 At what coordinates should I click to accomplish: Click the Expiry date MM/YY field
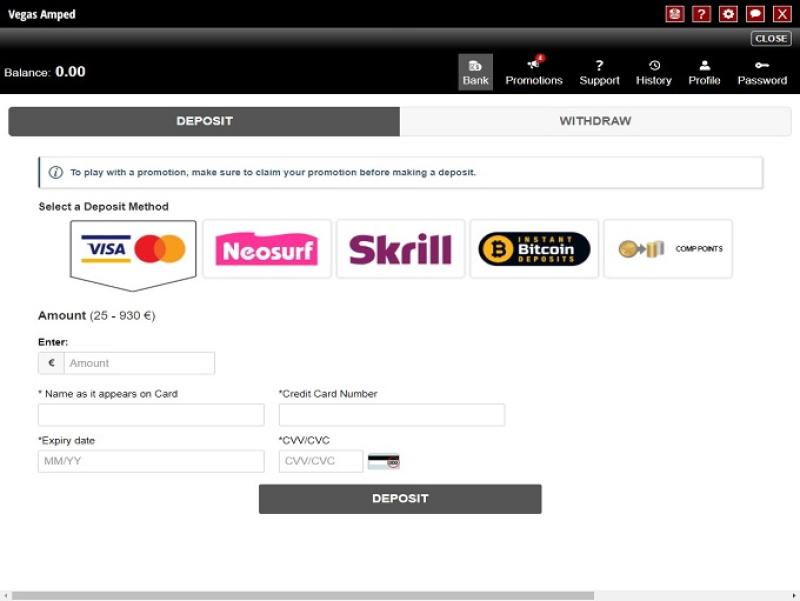[x=151, y=461]
